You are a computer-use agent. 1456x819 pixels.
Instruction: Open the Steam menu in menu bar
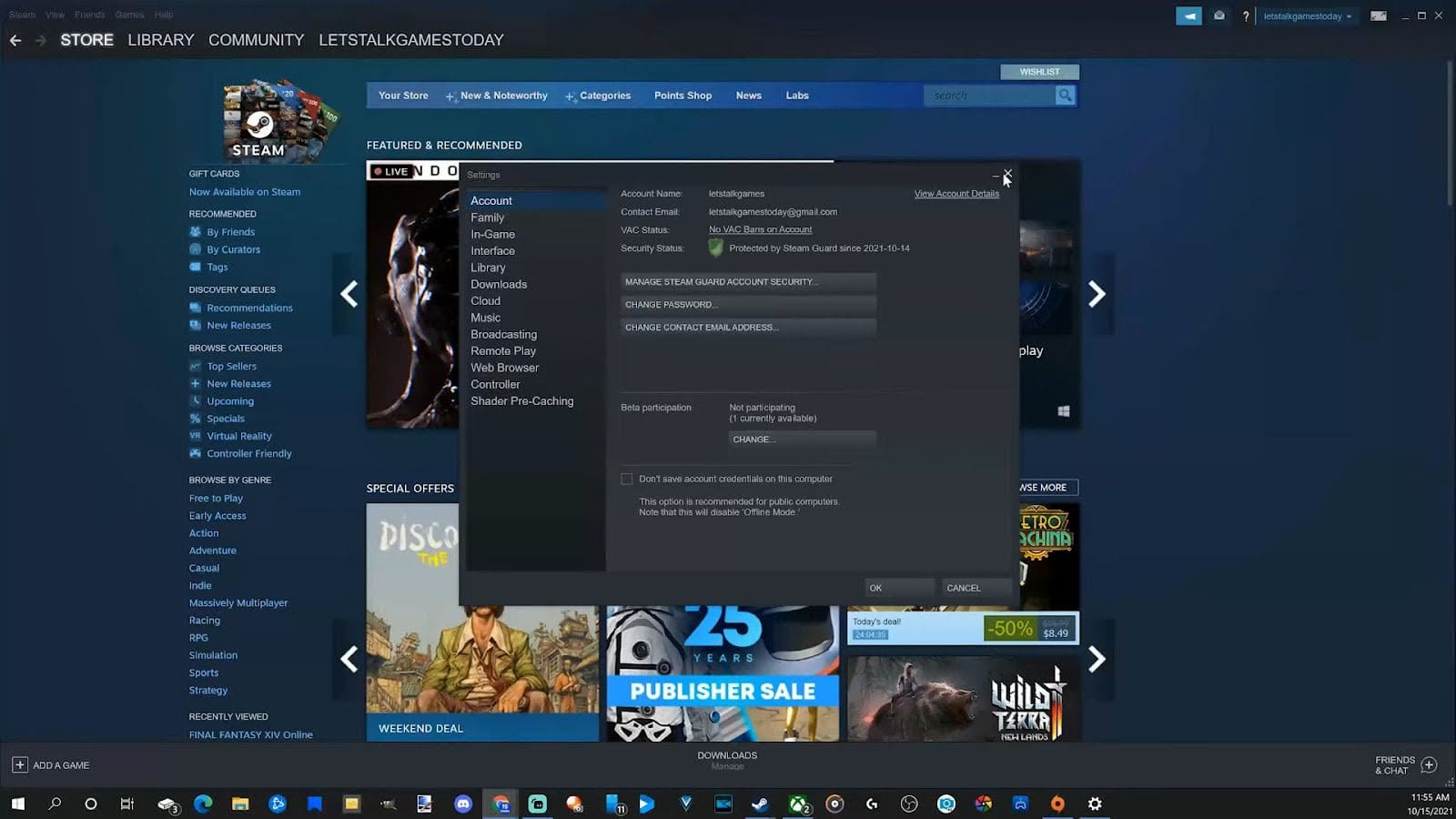click(x=22, y=15)
